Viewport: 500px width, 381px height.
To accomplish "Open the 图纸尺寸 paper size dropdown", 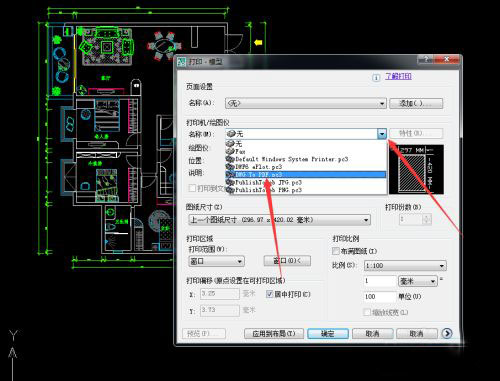I will [x=279, y=220].
